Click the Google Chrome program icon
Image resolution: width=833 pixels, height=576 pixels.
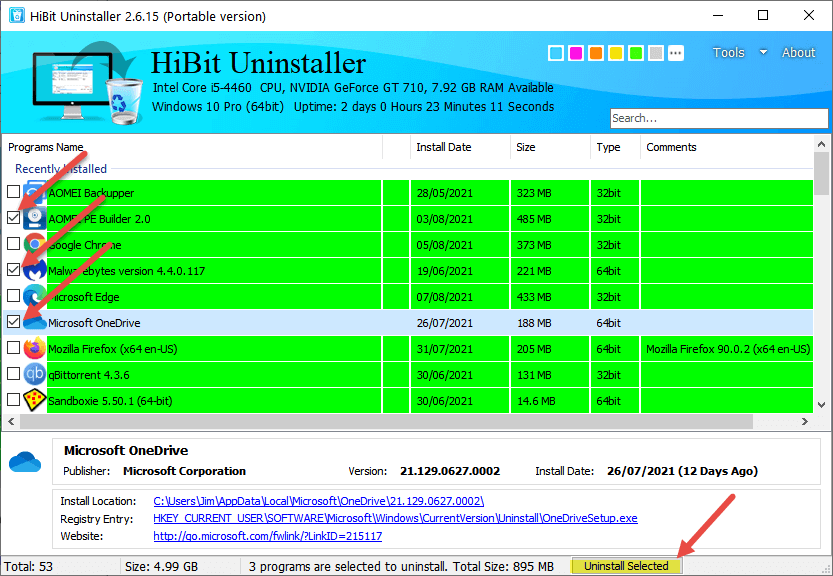35,244
